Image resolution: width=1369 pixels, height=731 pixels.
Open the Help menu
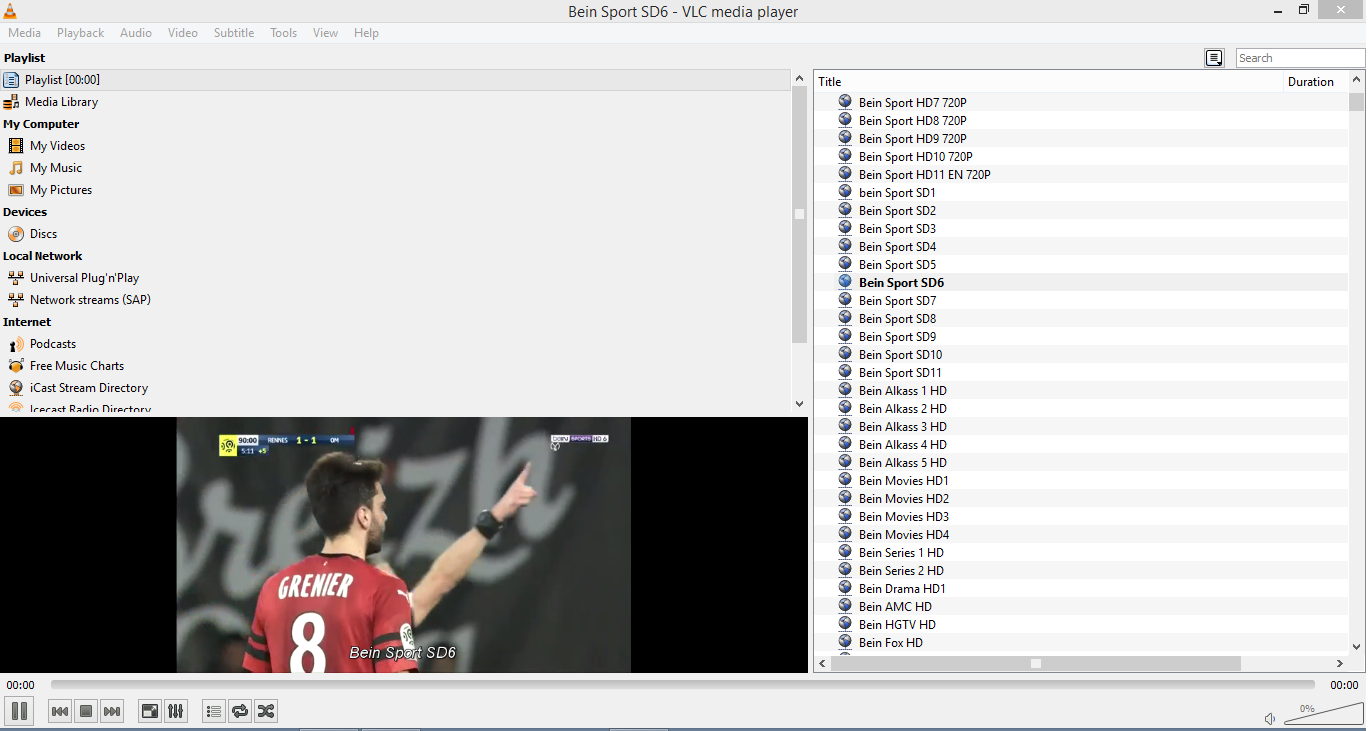(367, 33)
